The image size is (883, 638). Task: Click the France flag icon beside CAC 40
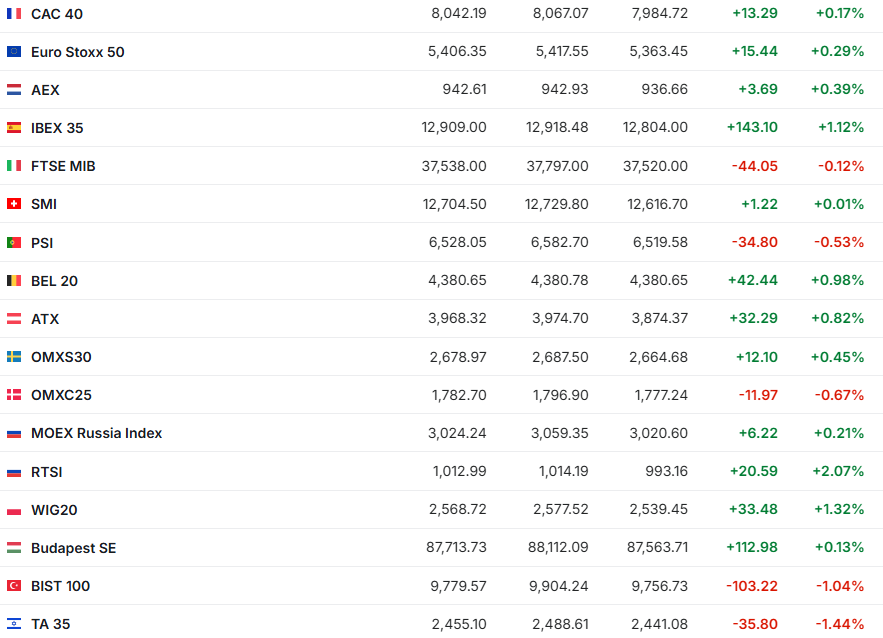[x=14, y=14]
